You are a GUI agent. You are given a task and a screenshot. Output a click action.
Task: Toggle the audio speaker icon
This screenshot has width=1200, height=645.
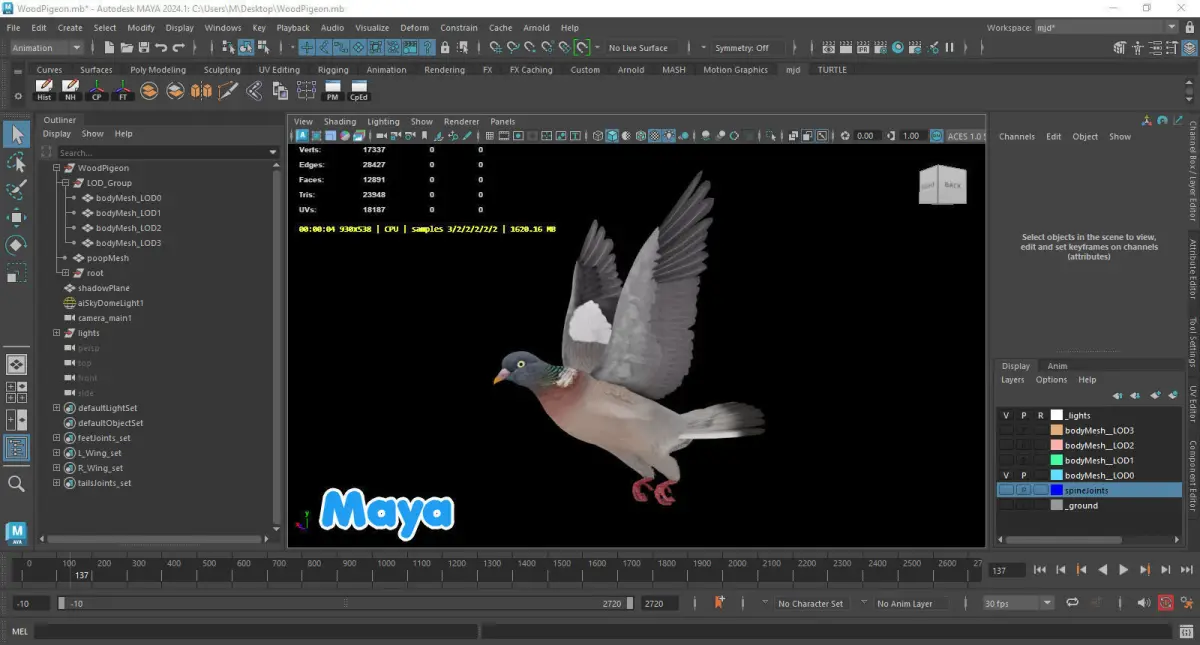[1145, 603]
